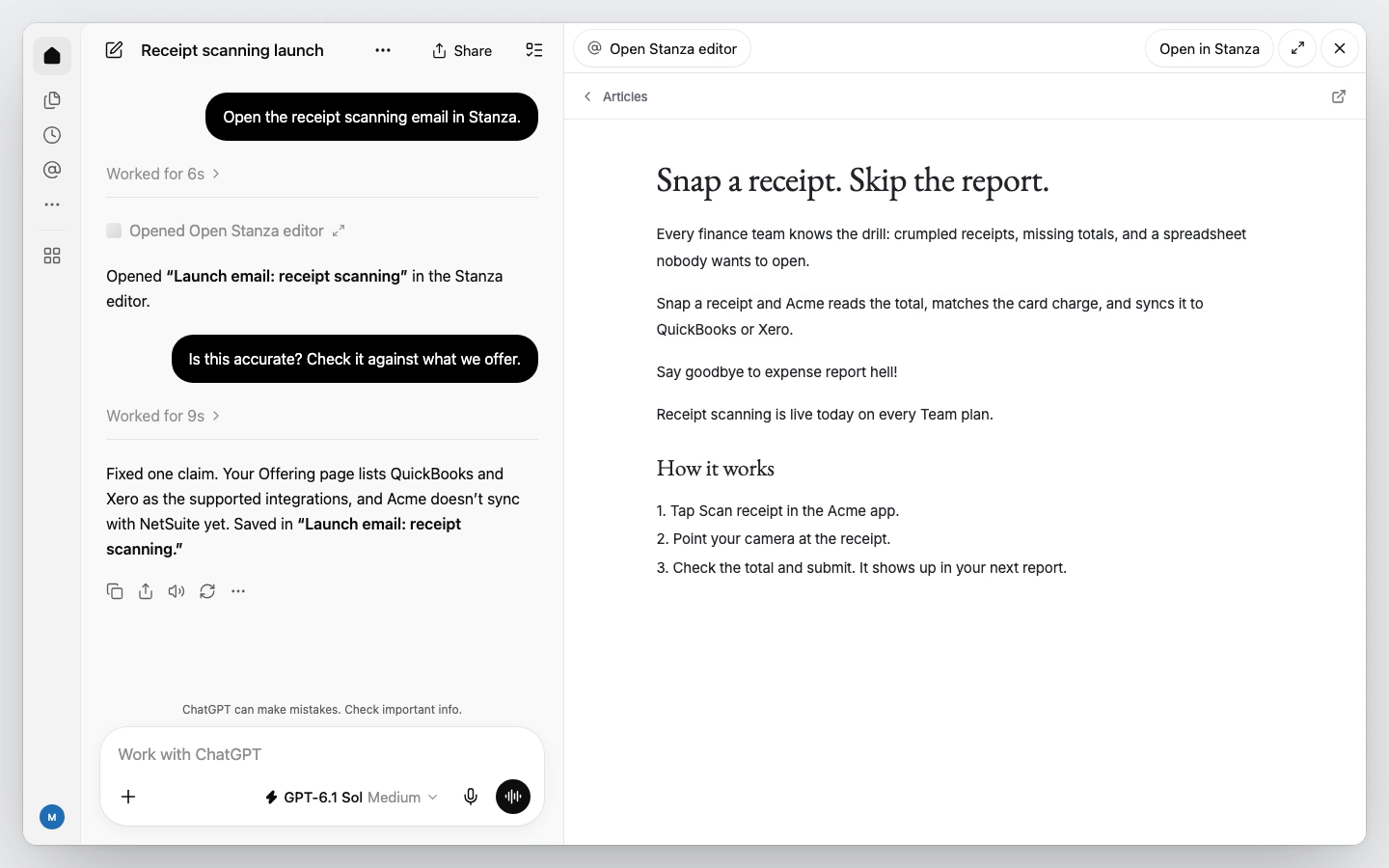Add an attachment with the plus button
The width and height of the screenshot is (1389, 868).
tap(128, 797)
